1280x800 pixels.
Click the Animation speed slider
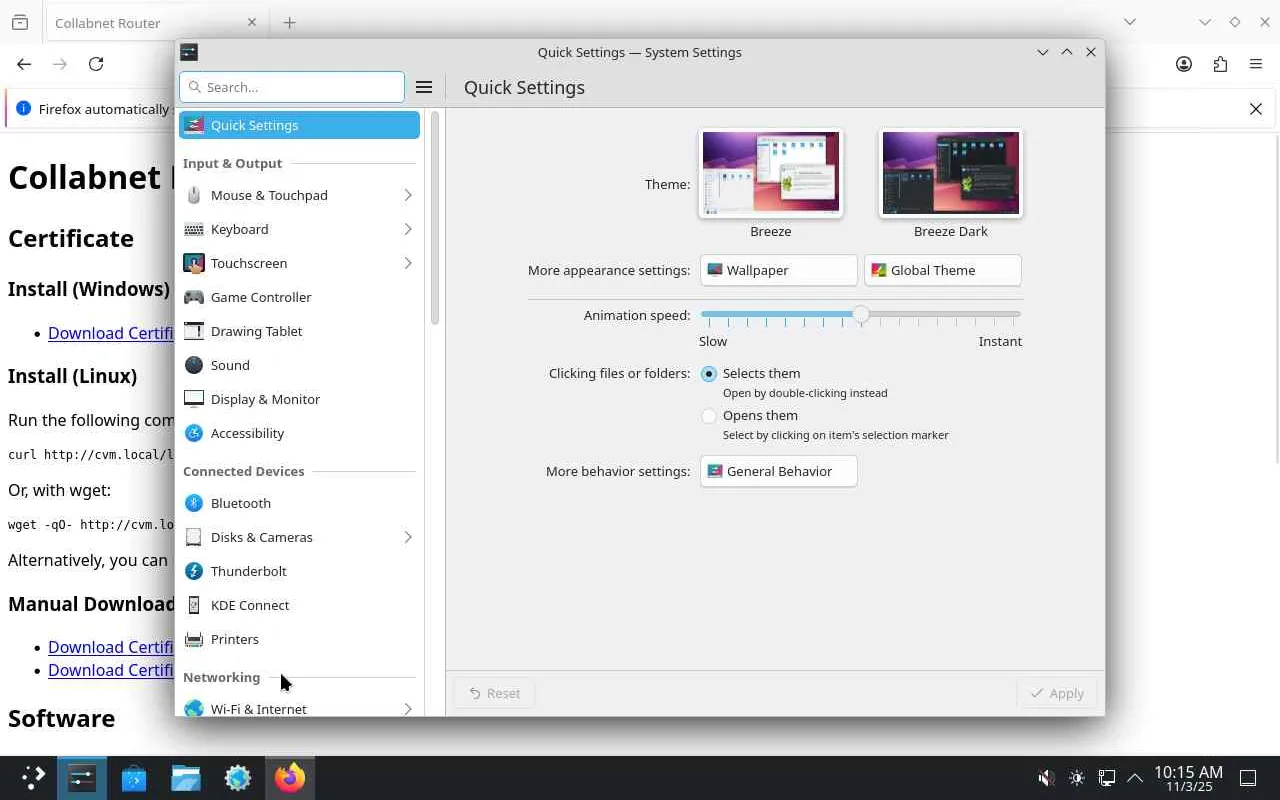[x=860, y=315]
